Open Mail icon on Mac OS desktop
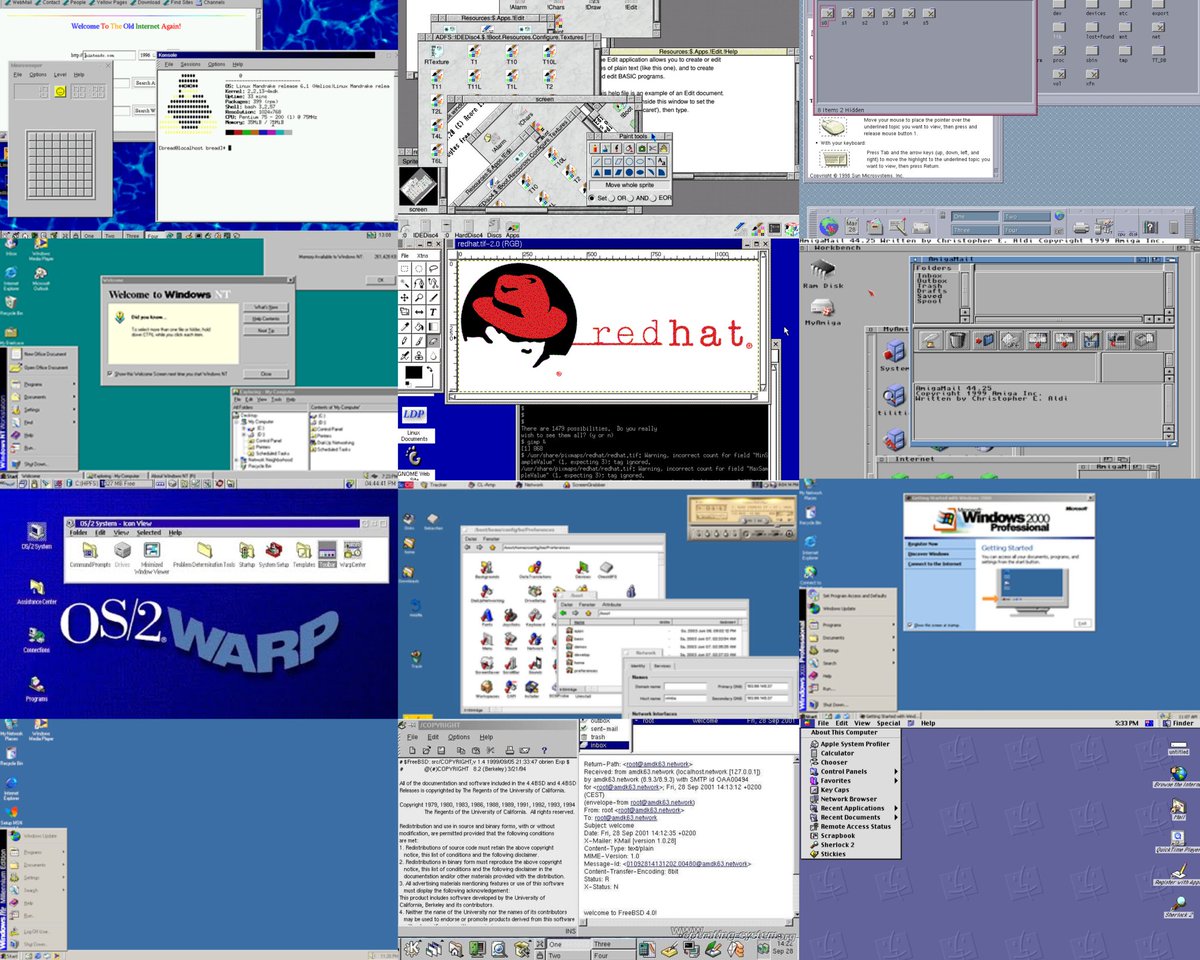Image resolution: width=1200 pixels, height=960 pixels. pos(1178,809)
